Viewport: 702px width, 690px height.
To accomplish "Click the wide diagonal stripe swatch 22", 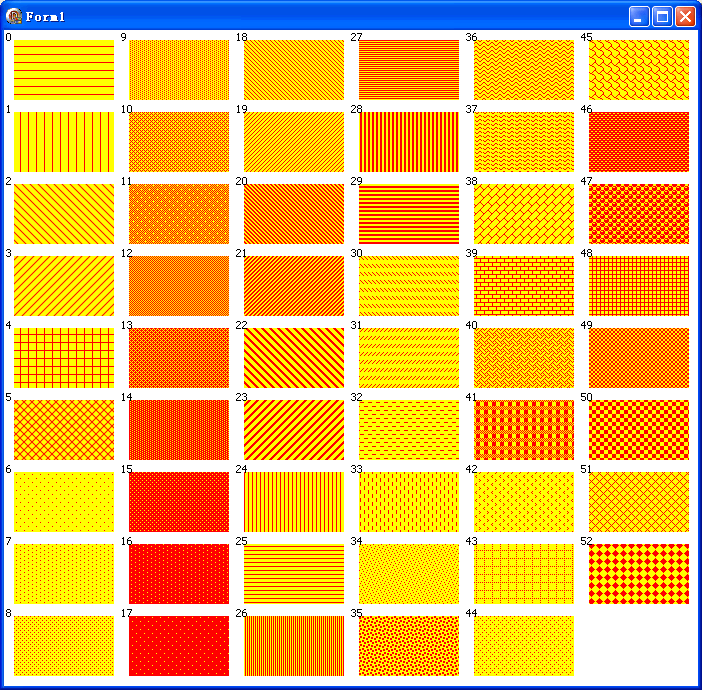I will [x=294, y=358].
